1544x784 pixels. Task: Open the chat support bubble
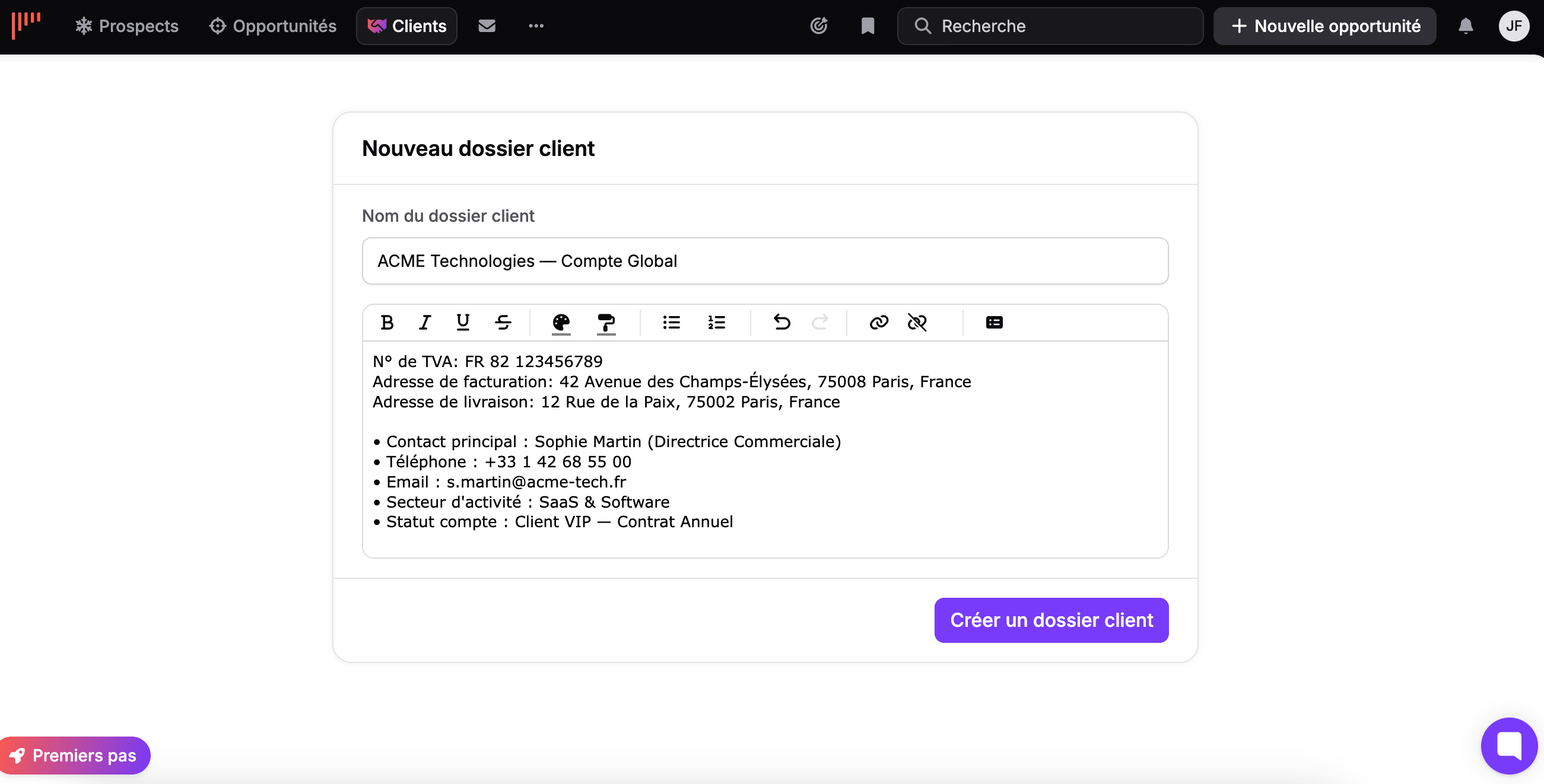(x=1508, y=745)
